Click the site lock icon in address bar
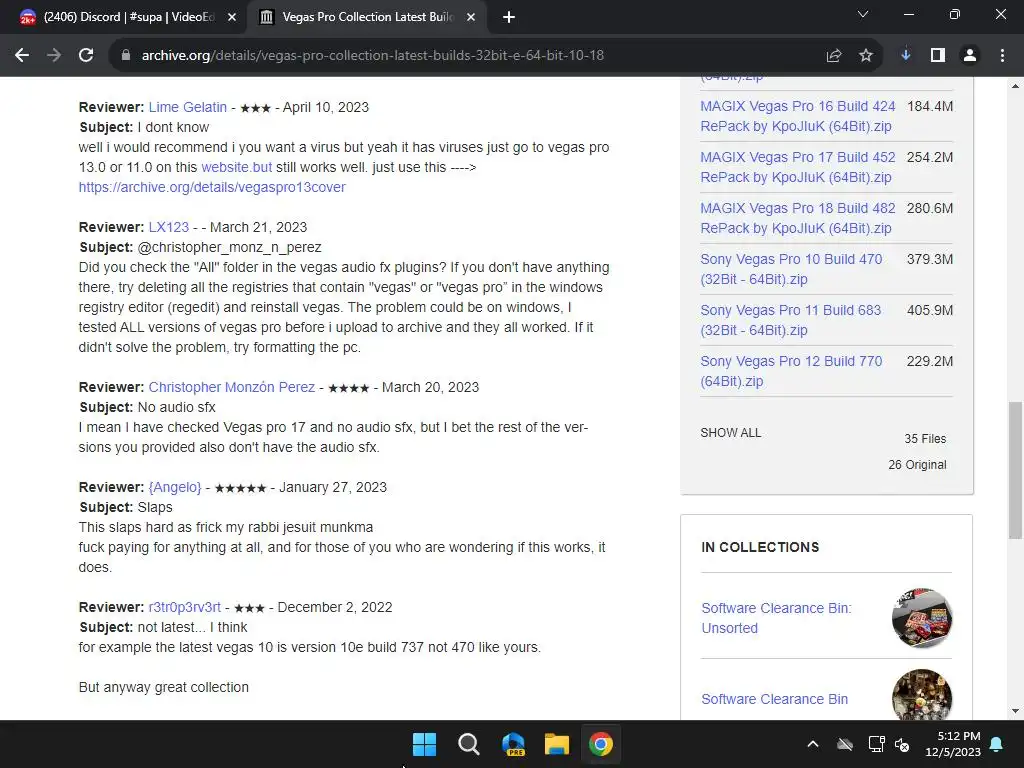Screen dimensions: 1024x768 pyautogui.click(x=125, y=56)
